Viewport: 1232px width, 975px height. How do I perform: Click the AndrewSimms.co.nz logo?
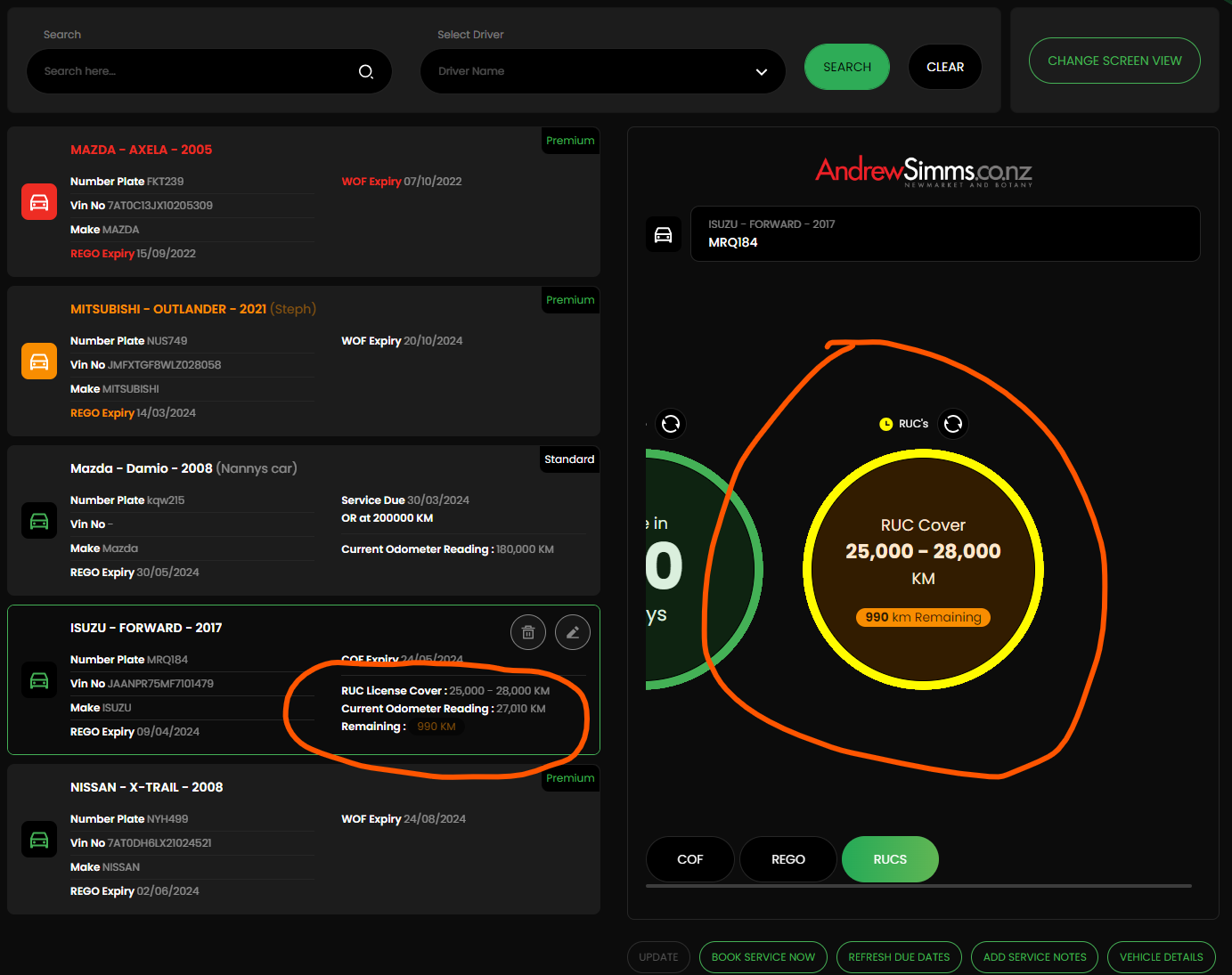click(x=924, y=171)
